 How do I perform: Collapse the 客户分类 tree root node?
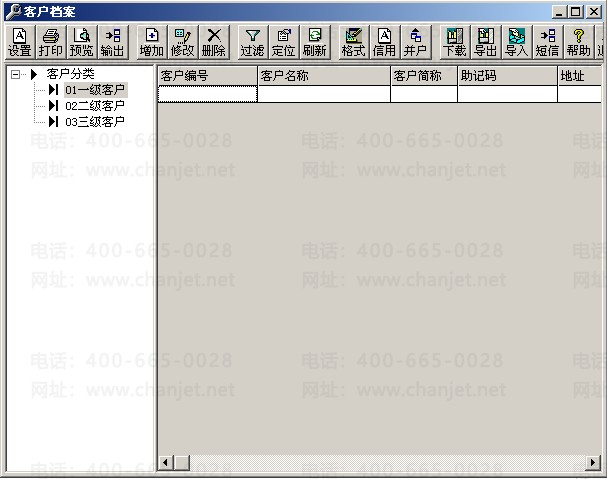(x=15, y=74)
